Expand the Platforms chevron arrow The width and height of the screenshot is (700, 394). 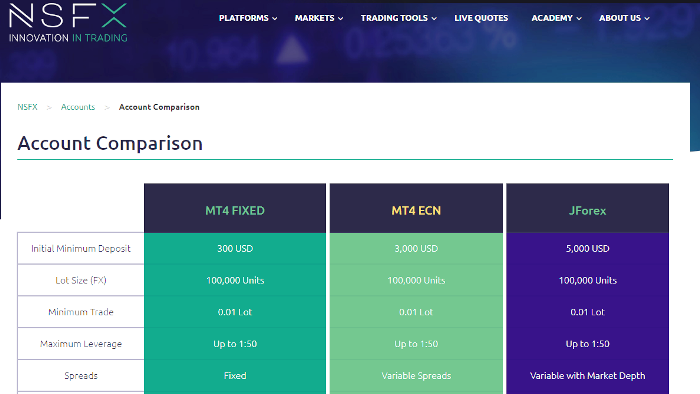(x=275, y=19)
